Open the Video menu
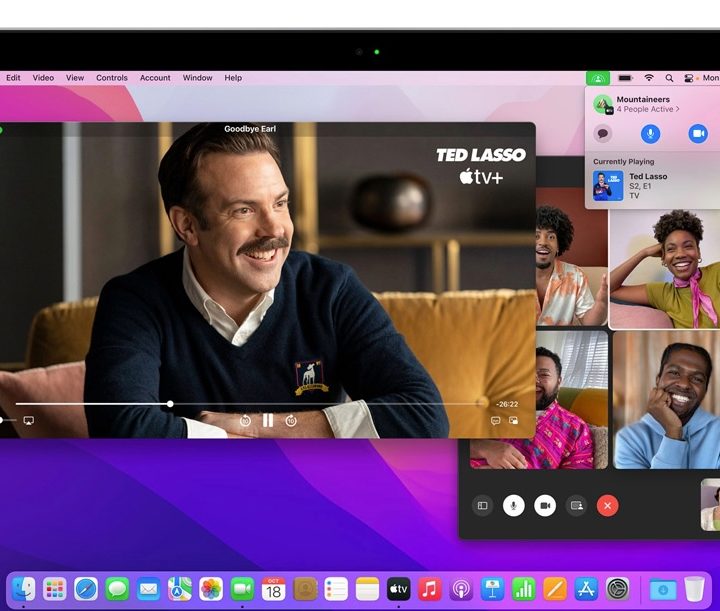This screenshot has height=611, width=720. [x=43, y=78]
